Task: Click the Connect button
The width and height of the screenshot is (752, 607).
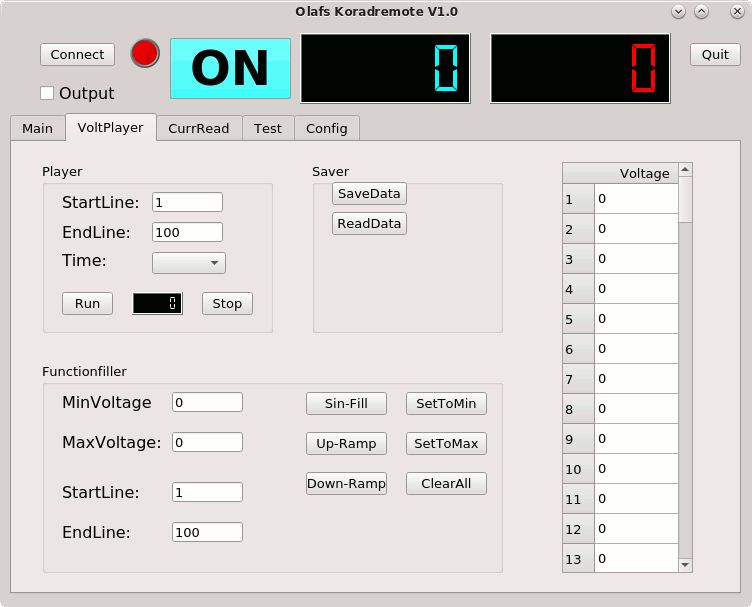Action: [77, 55]
